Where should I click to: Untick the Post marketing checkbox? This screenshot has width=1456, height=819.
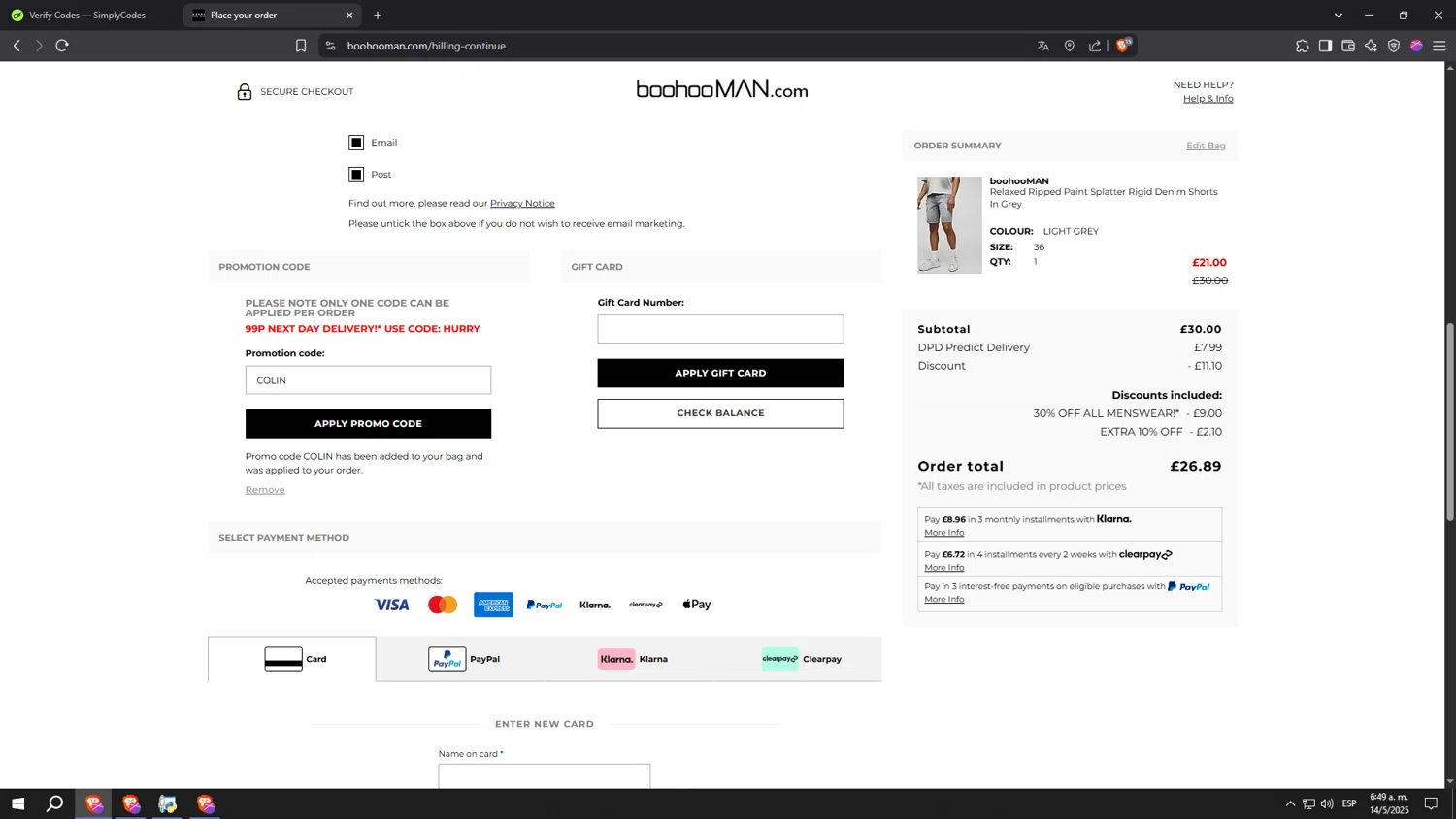[x=356, y=175]
